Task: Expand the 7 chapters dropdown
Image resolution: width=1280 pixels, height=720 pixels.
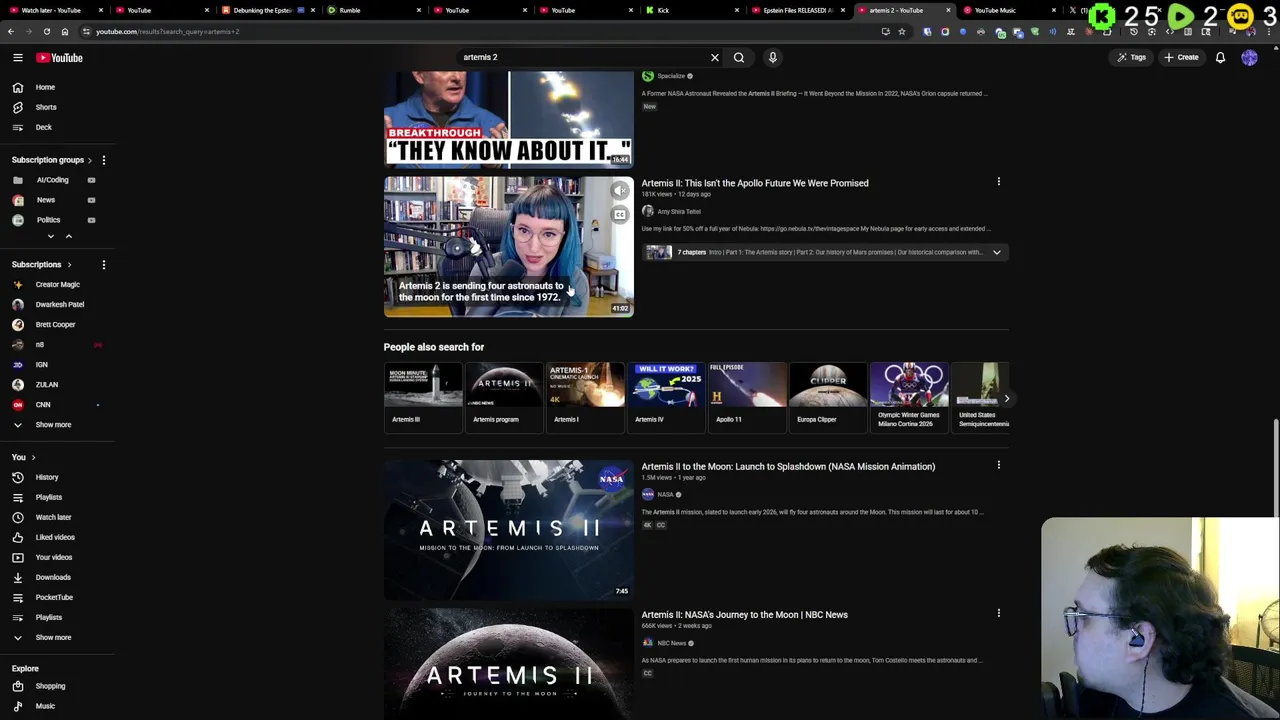Action: point(996,252)
